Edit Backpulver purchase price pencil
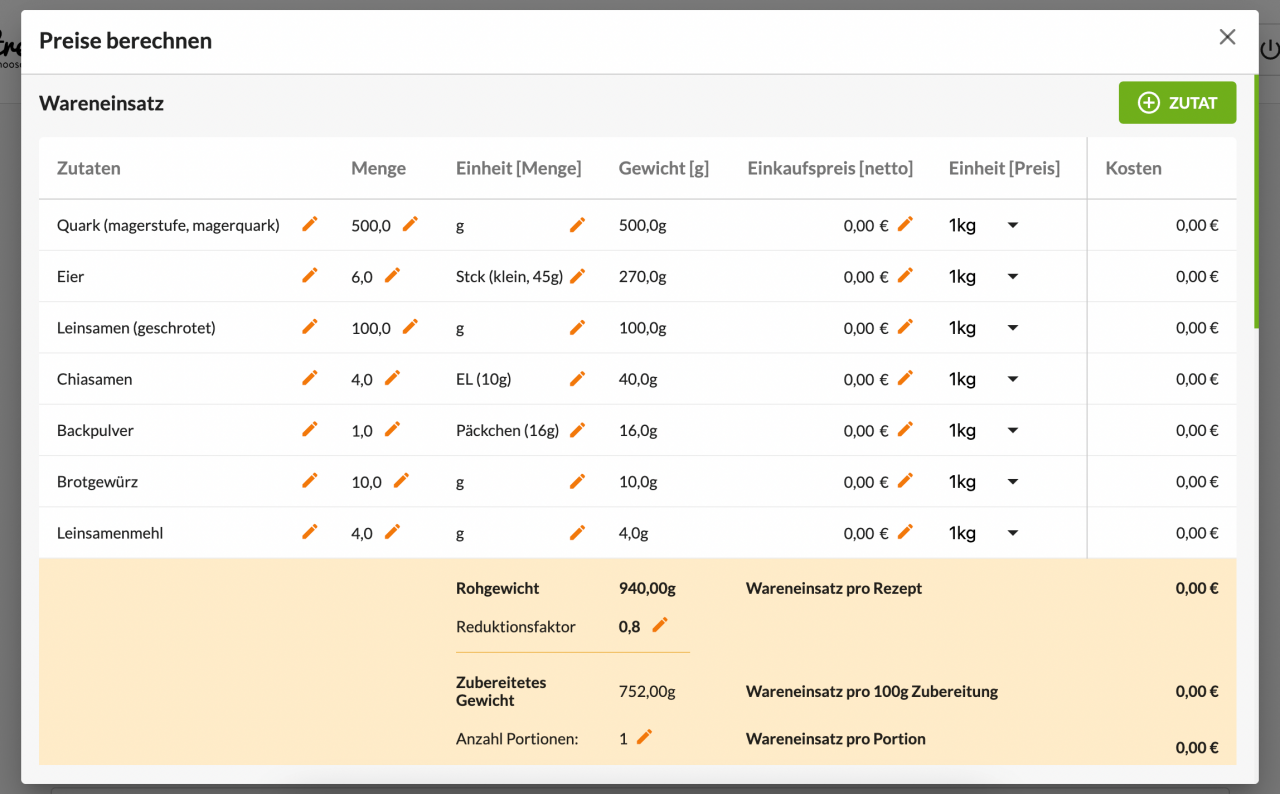Image resolution: width=1280 pixels, height=794 pixels. pos(905,429)
